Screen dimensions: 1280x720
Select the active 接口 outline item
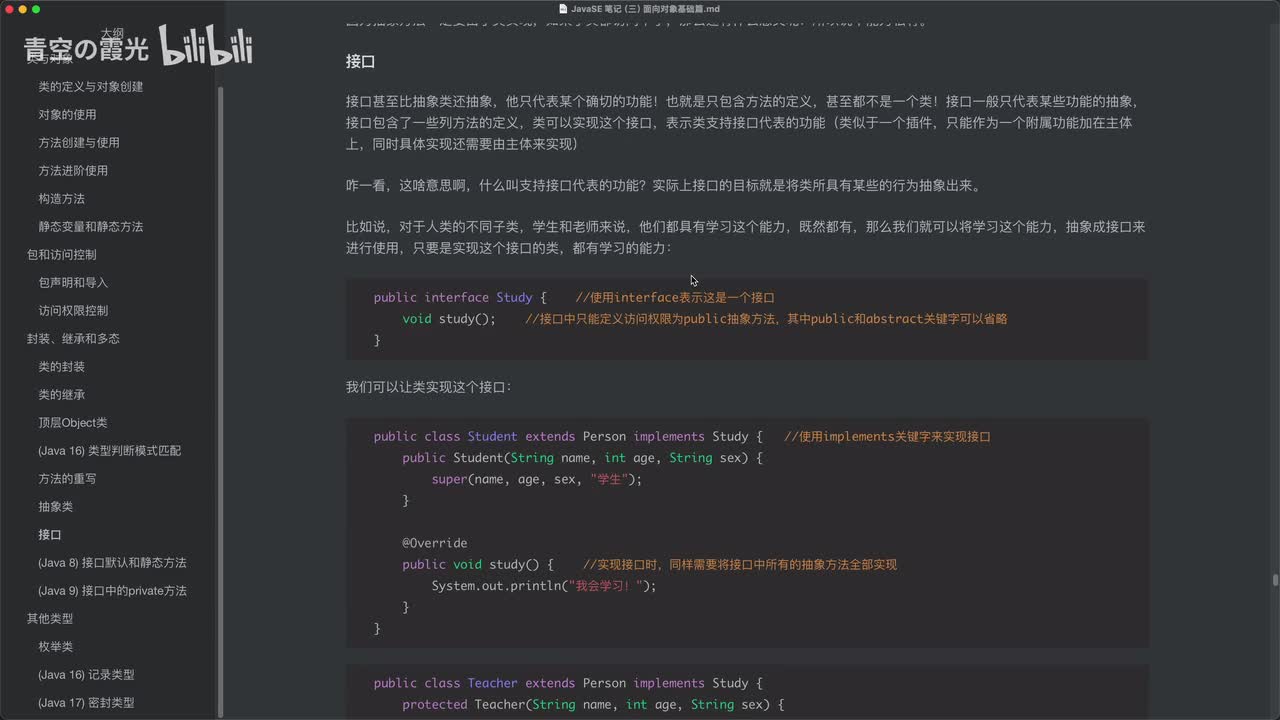tap(50, 535)
